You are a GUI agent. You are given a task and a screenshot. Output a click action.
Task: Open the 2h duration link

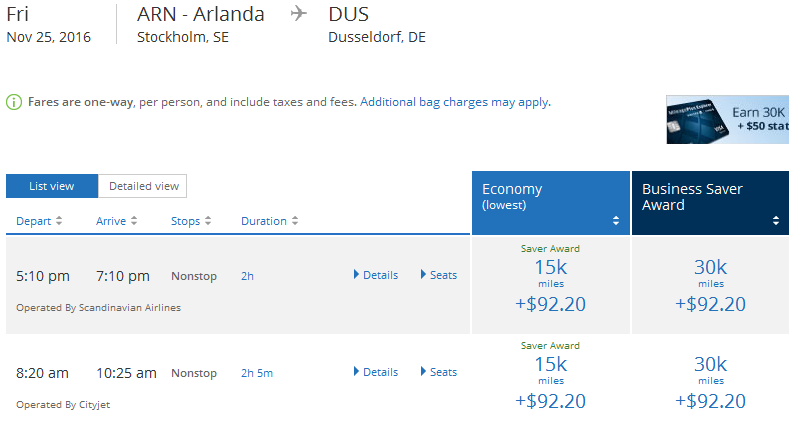(247, 276)
